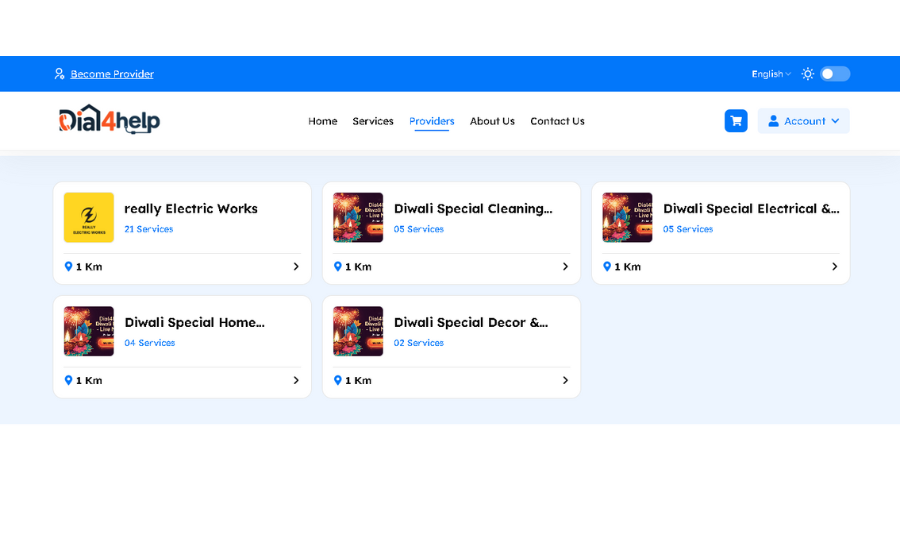900x560 pixels.
Task: Select the Providers navigation tab
Action: click(x=431, y=121)
